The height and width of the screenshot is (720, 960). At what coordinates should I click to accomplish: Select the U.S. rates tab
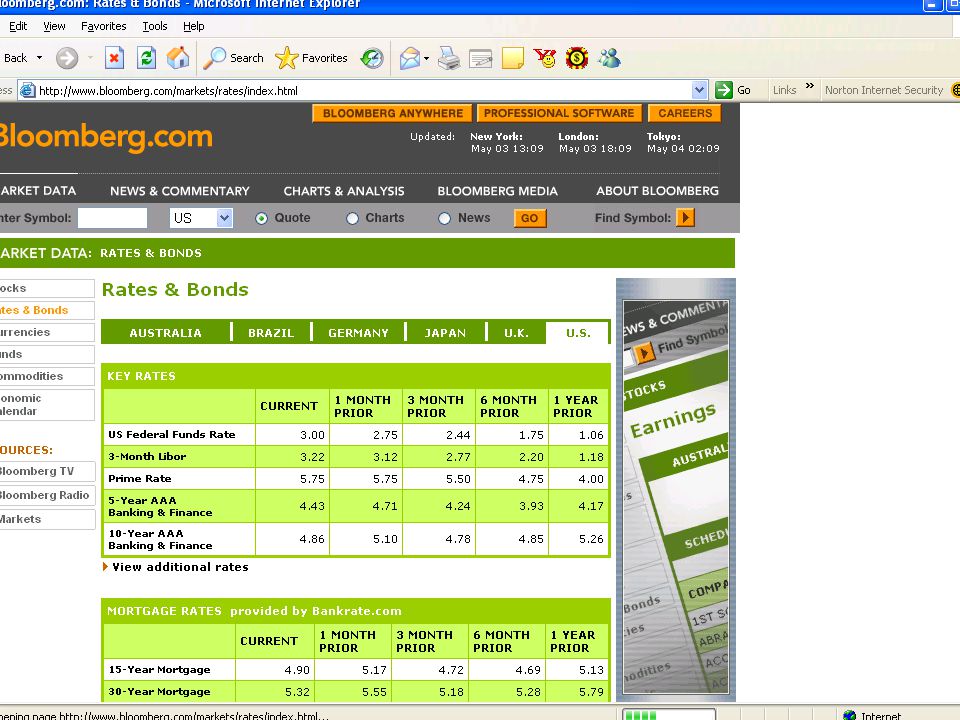point(578,332)
